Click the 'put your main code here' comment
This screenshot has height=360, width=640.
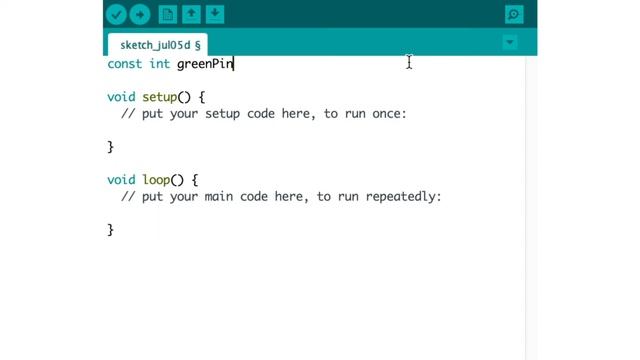tap(281, 196)
